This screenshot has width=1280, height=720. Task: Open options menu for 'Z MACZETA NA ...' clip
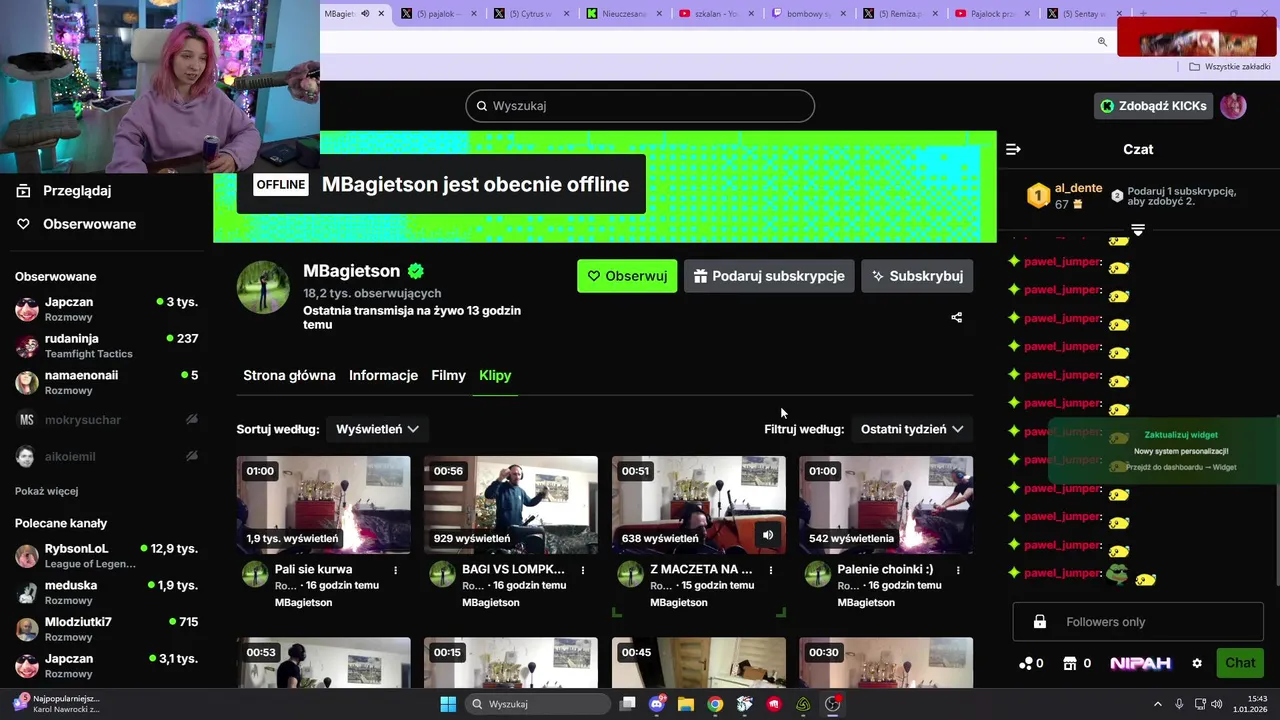click(x=770, y=570)
